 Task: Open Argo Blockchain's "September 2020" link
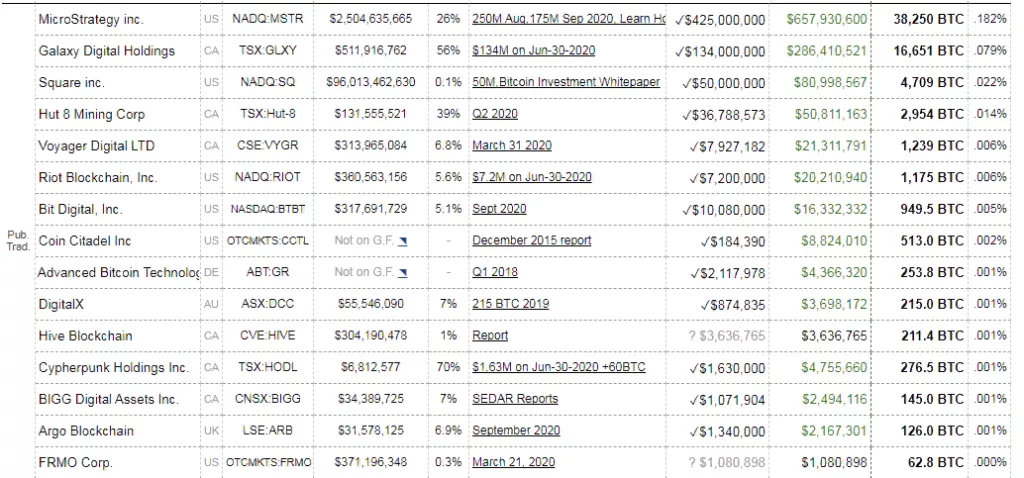[x=516, y=431]
